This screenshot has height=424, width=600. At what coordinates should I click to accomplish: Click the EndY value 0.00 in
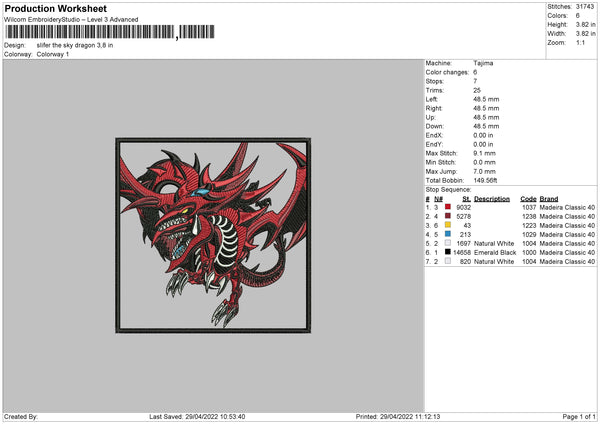pos(483,144)
